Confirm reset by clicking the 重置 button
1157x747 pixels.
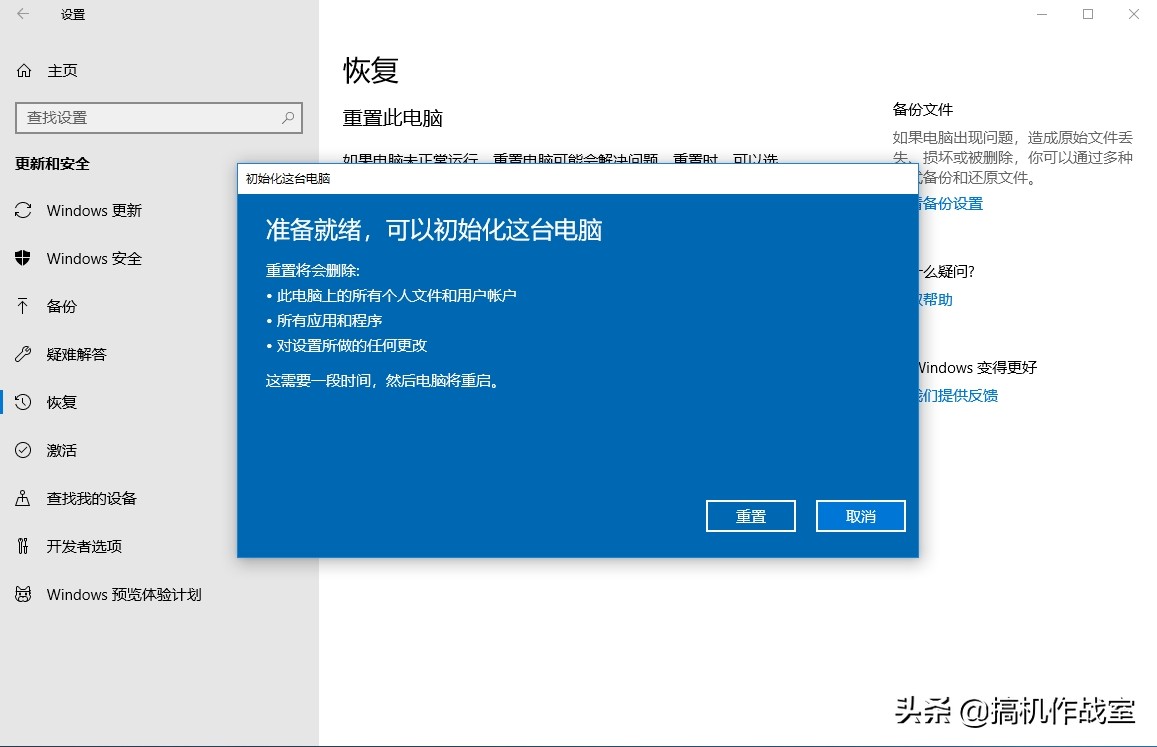pyautogui.click(x=750, y=515)
